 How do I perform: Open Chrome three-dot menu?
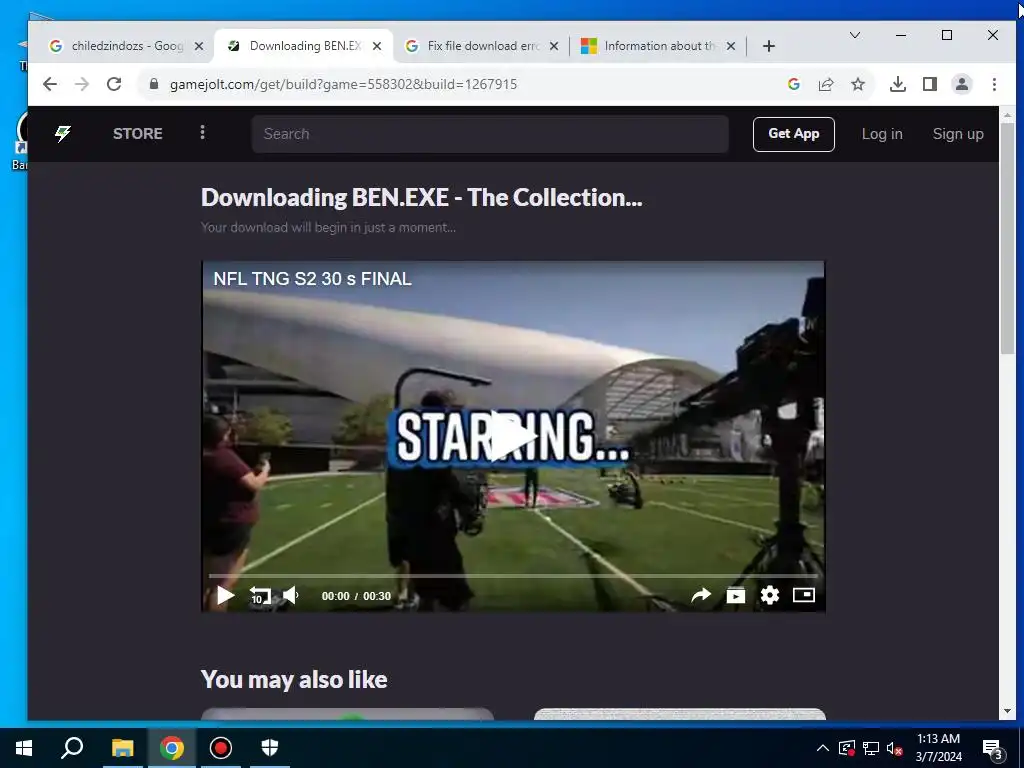[x=994, y=84]
